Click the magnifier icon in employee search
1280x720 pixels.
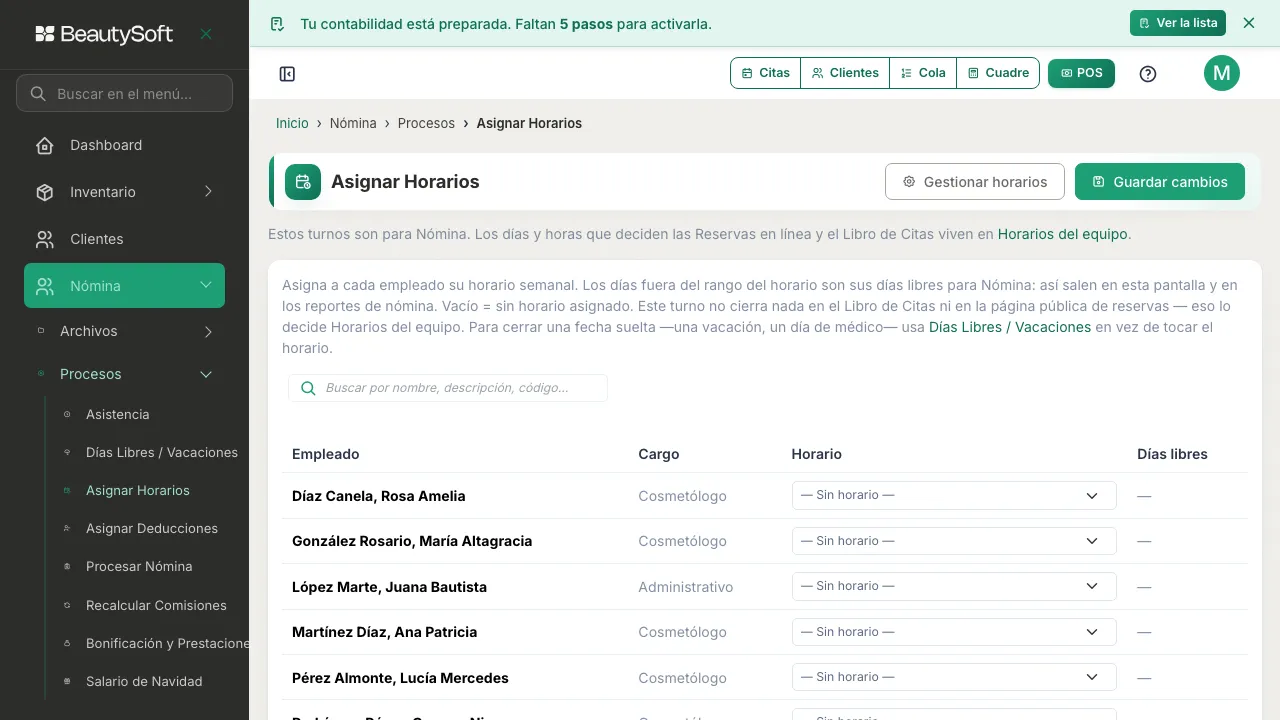click(x=308, y=388)
